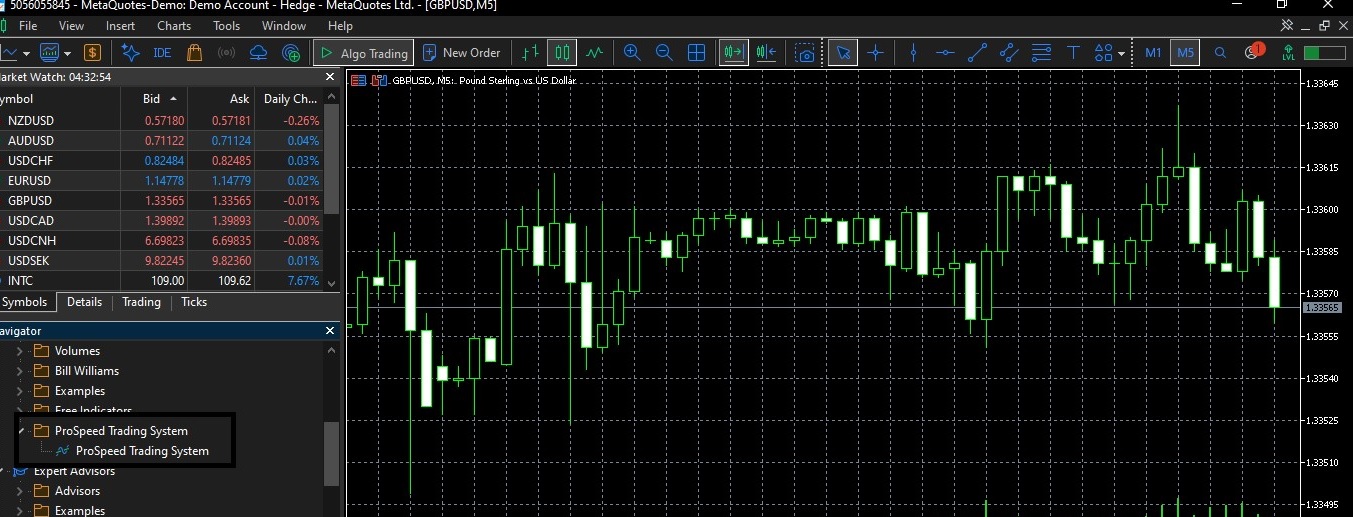
Task: Insert Fibonacci retracement tool
Action: coord(1041,53)
